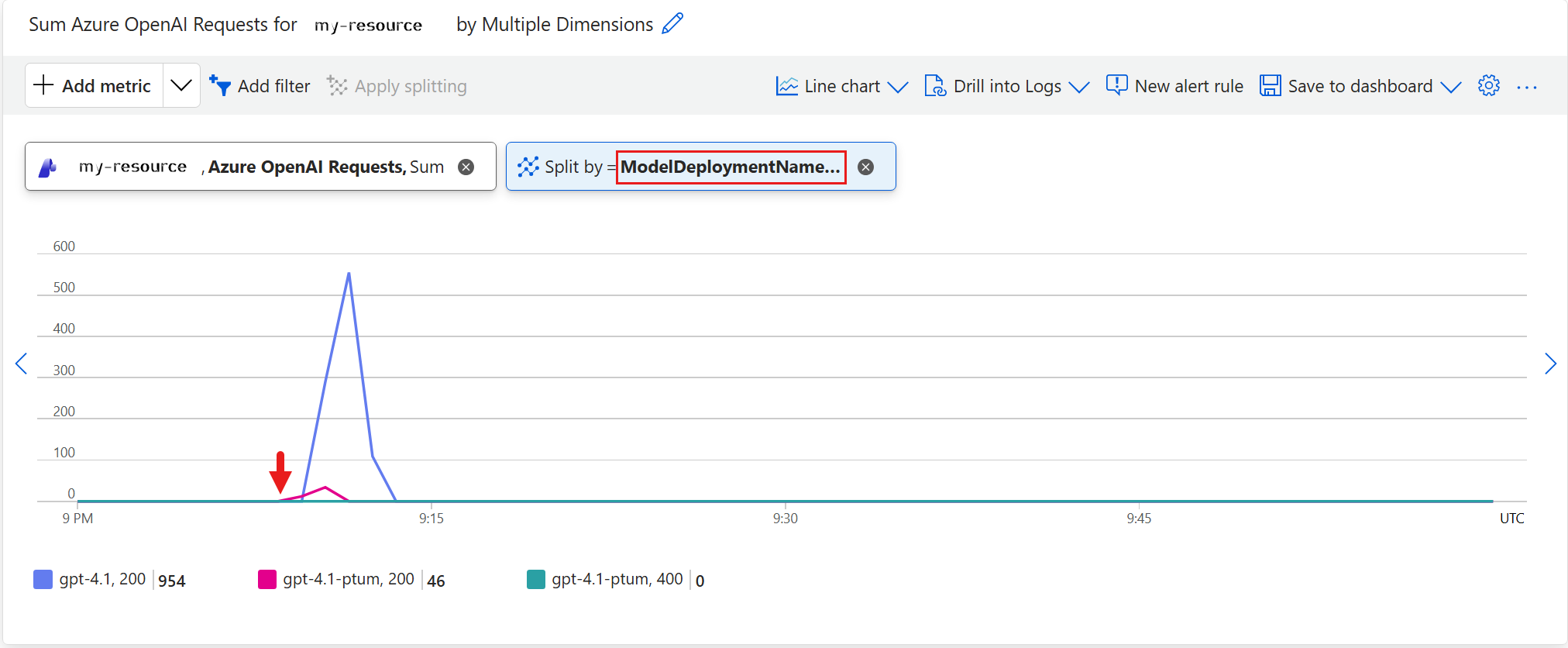
Task: Remove the Split by pill
Action: click(x=865, y=167)
